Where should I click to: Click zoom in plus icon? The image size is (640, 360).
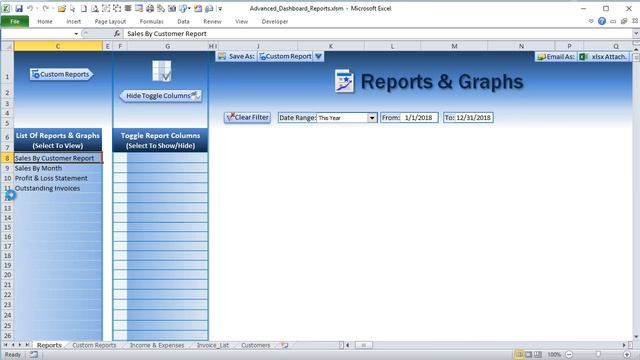[627, 355]
